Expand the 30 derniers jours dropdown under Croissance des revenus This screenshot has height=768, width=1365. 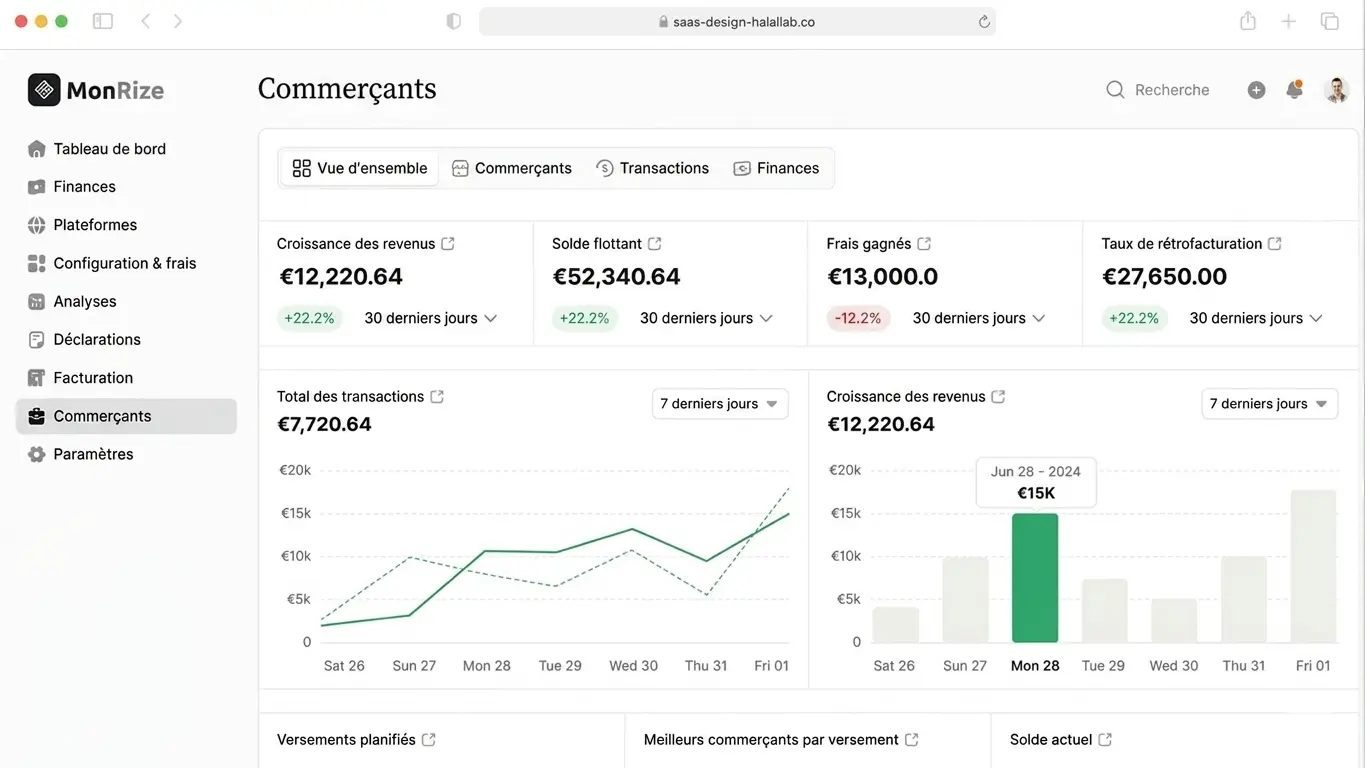pyautogui.click(x=429, y=317)
